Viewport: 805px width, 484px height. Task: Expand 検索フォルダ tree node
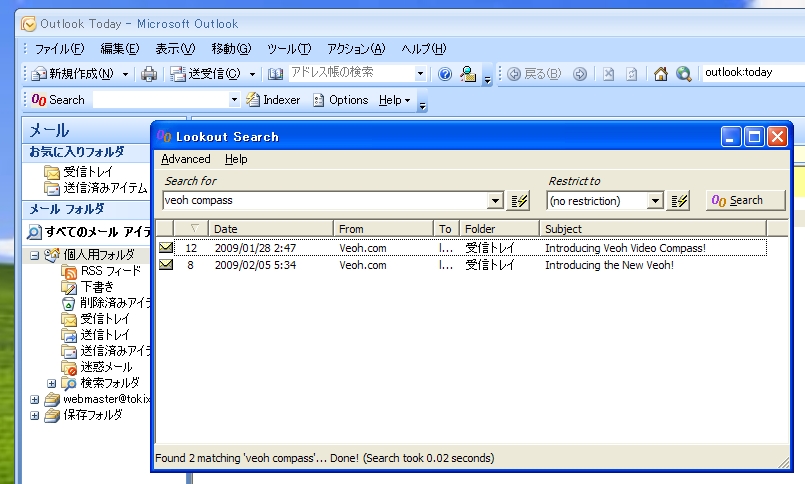pos(51,383)
